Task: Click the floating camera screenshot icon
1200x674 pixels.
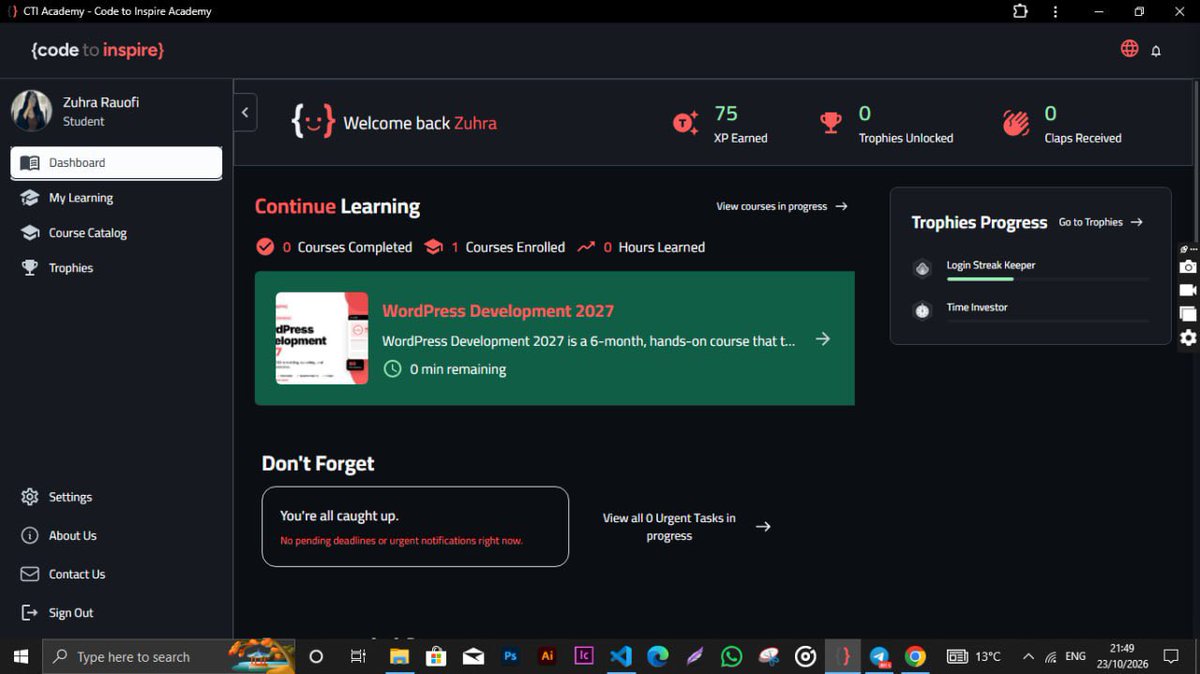Action: 1188,267
